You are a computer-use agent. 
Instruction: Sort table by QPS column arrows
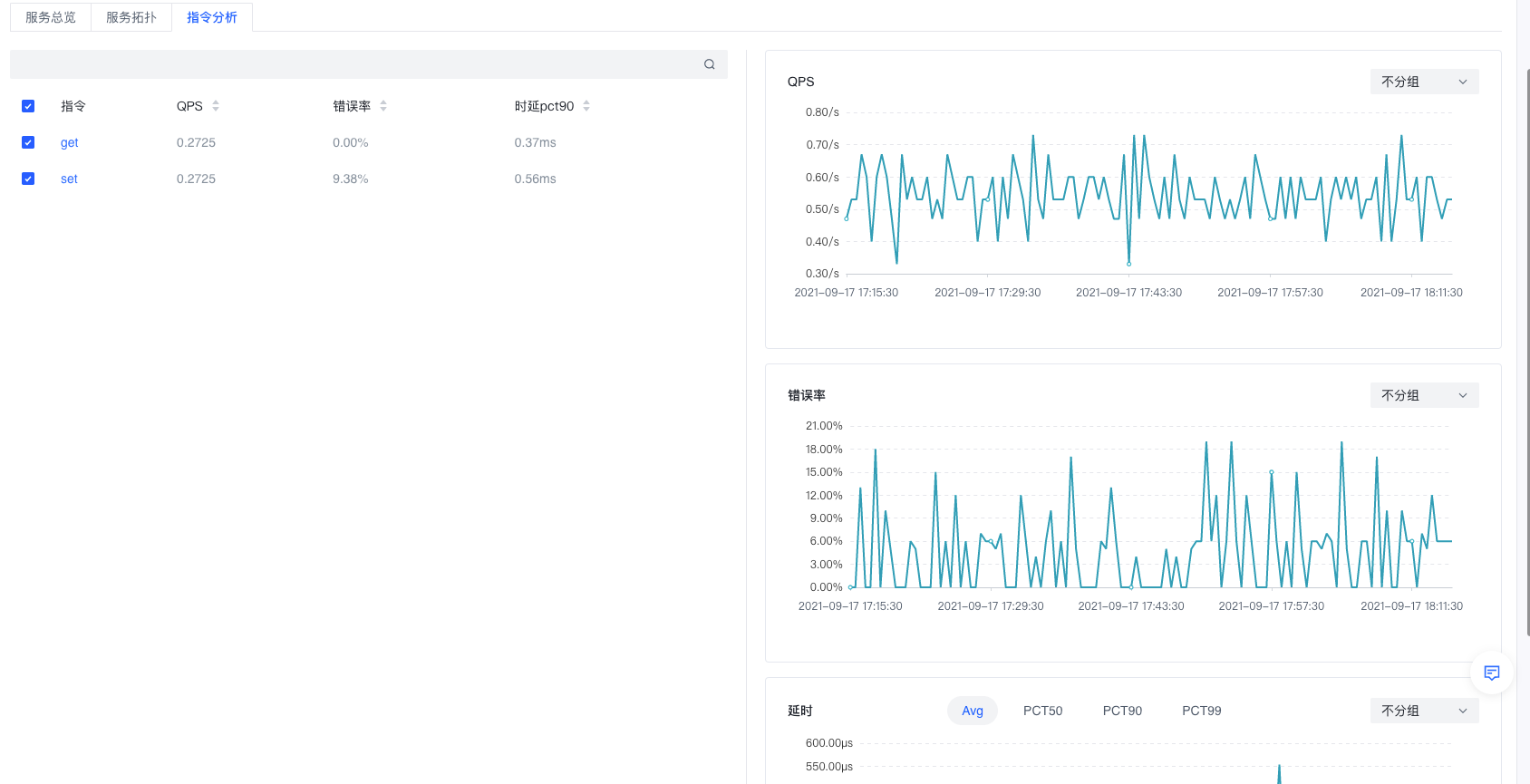point(216,106)
